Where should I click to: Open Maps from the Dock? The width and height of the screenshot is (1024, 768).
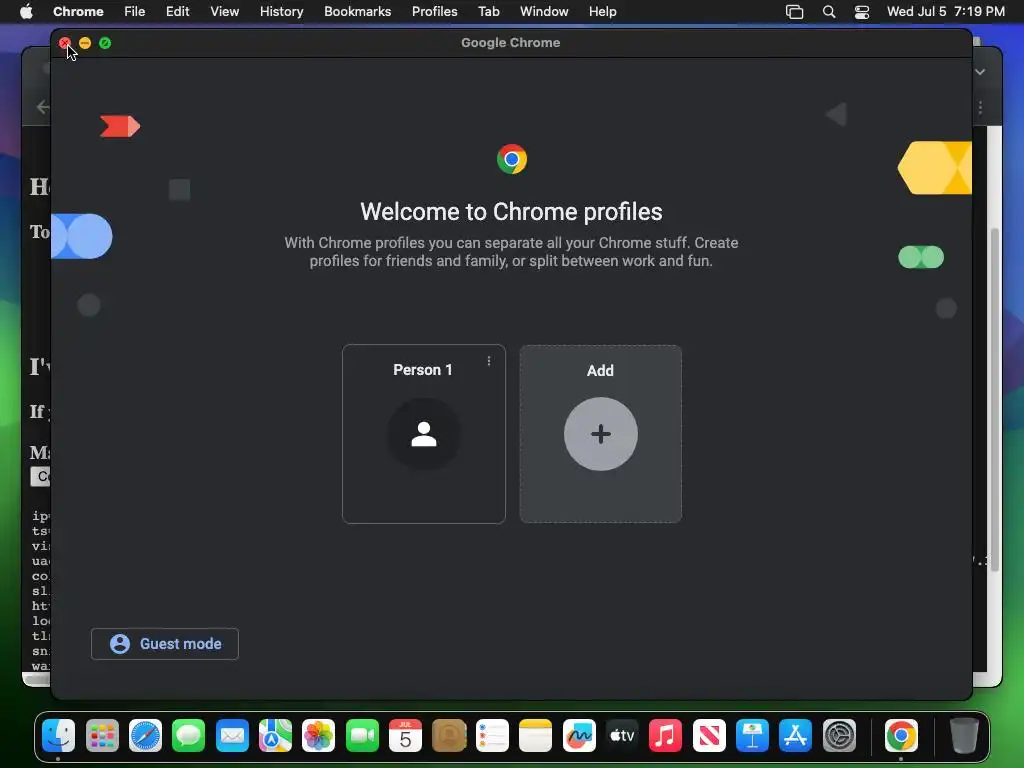(x=275, y=736)
